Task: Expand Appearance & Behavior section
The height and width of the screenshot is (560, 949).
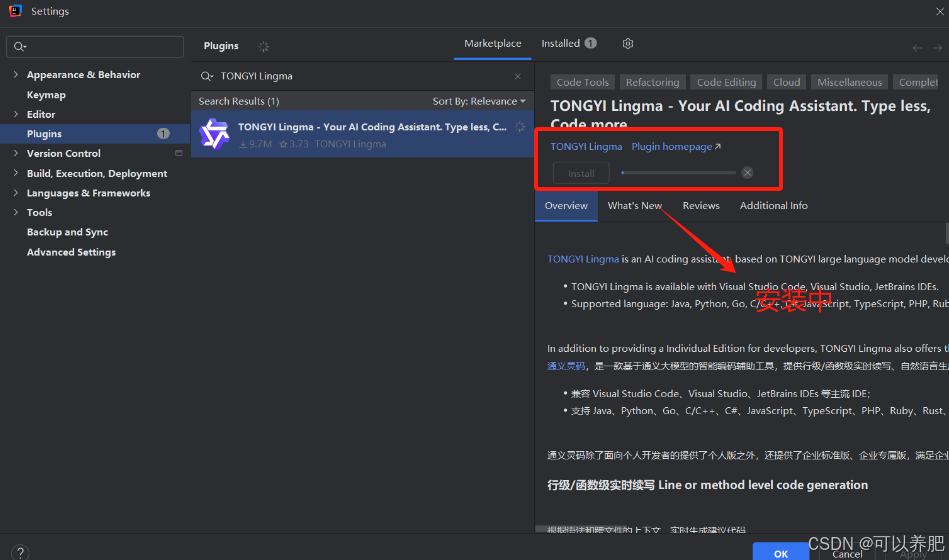Action: point(16,74)
